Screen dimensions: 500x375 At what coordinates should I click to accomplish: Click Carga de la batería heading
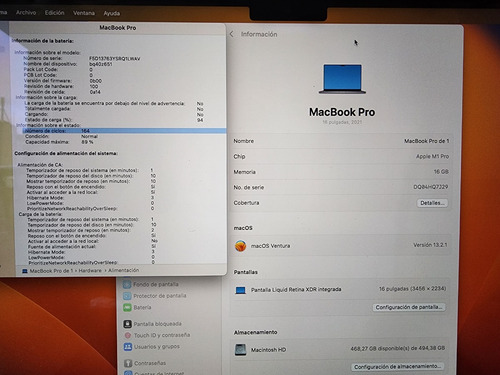(40, 214)
